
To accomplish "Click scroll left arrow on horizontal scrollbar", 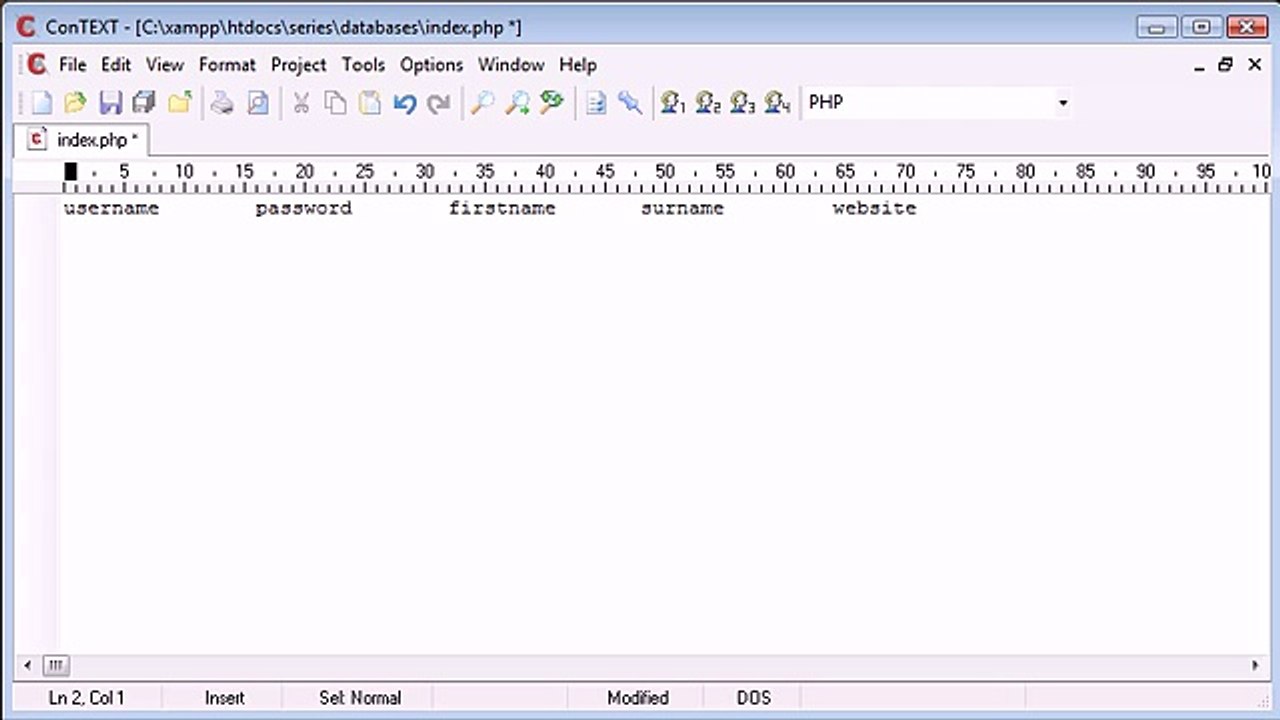I will [x=29, y=665].
